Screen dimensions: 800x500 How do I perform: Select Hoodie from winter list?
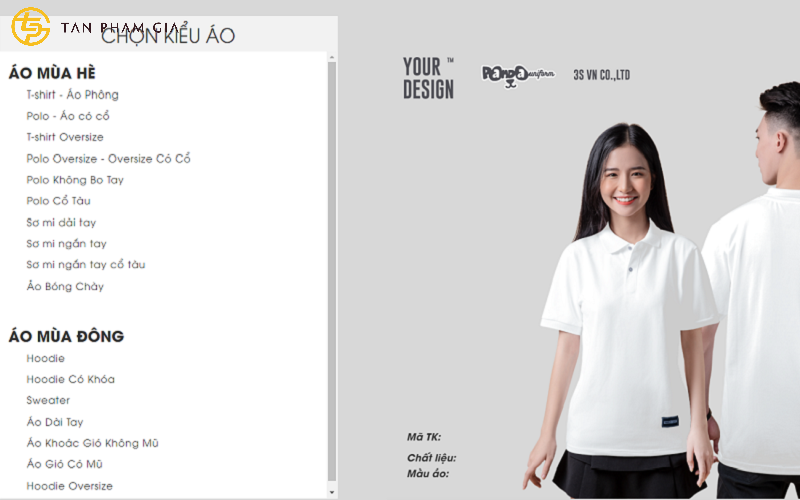[x=46, y=358]
